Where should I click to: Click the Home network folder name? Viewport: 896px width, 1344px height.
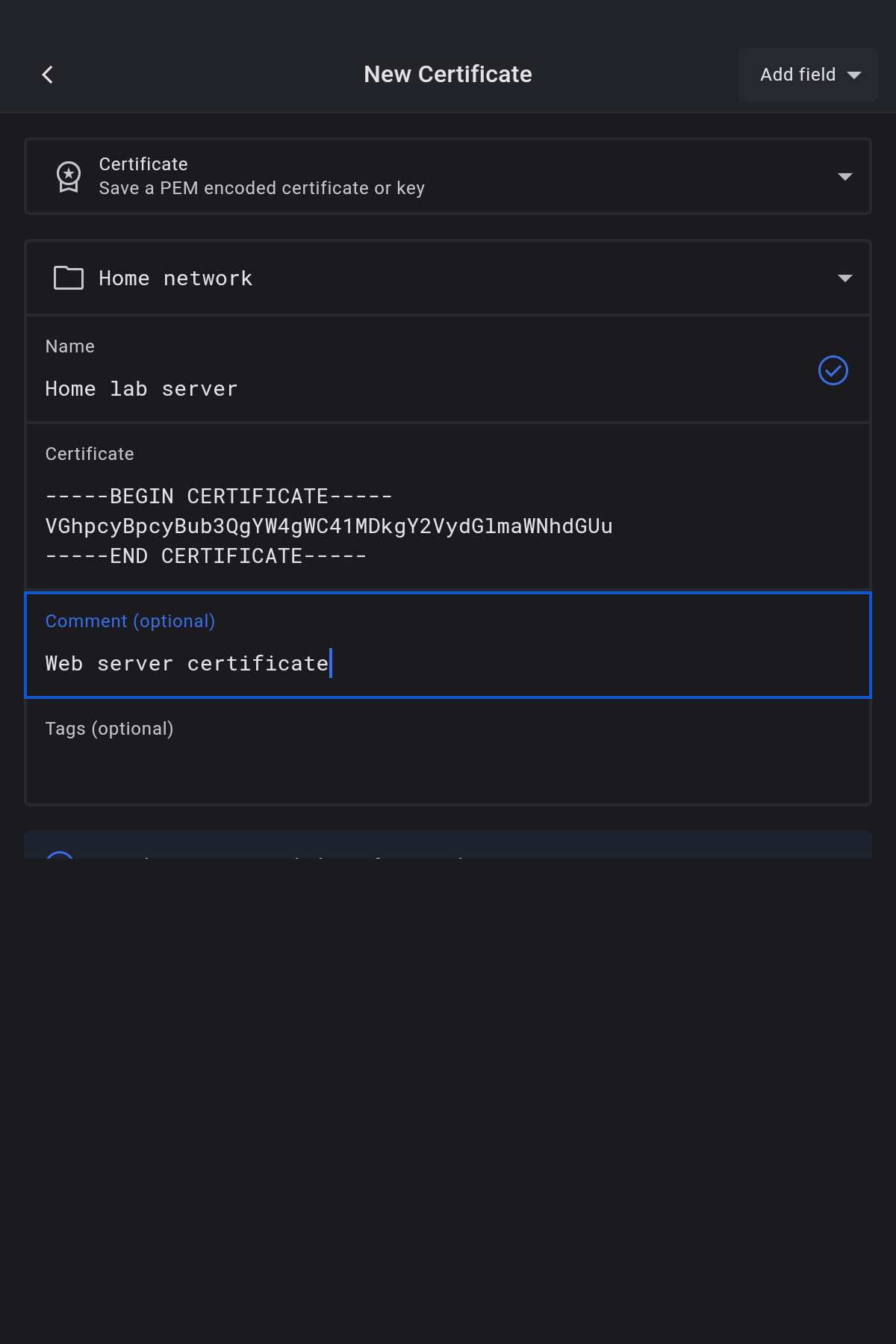point(175,279)
